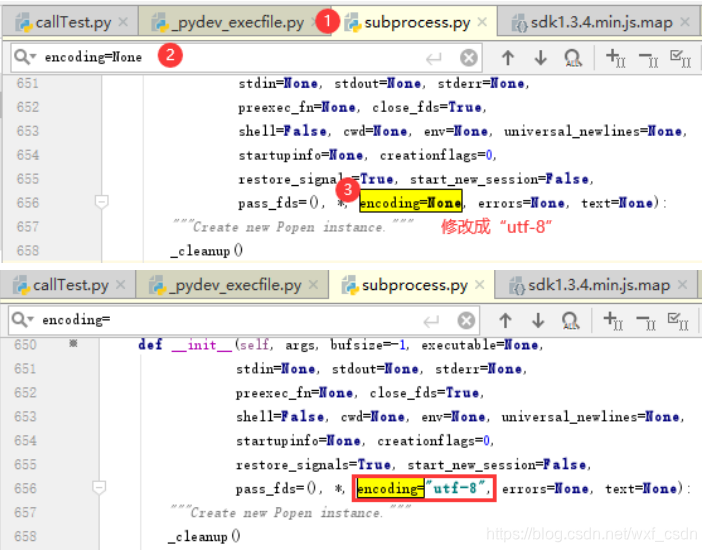Open sdk1.3.4.min.js.map tab in top editor
Image resolution: width=706 pixels, height=552 pixels.
point(601,22)
